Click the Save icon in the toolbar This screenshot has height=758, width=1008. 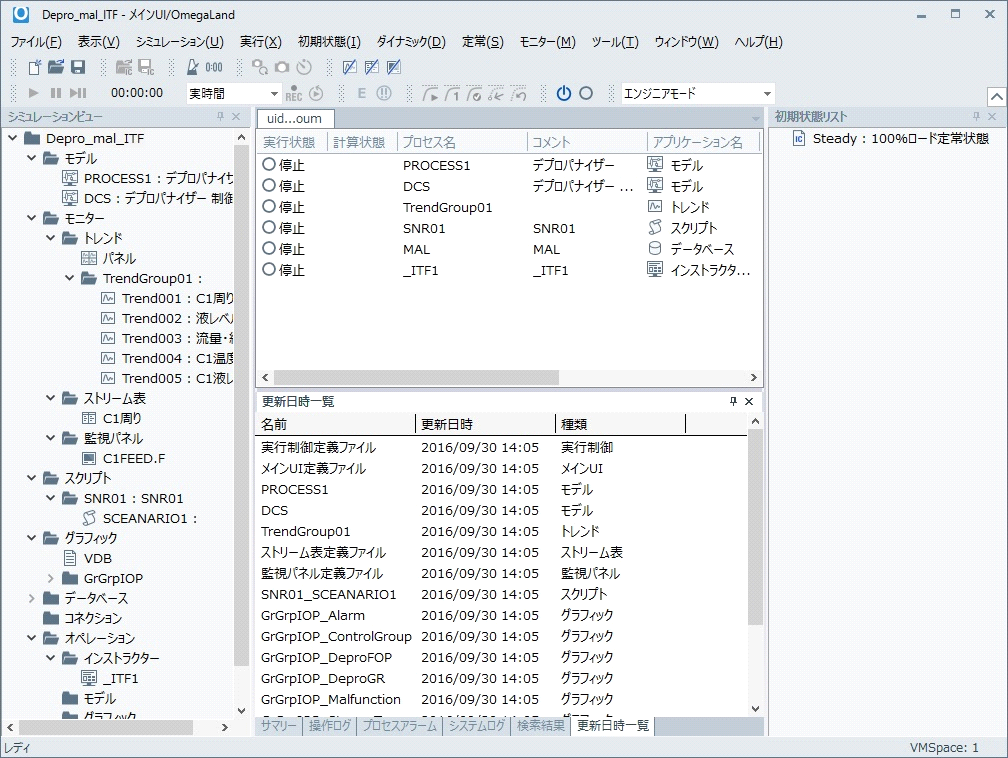click(x=78, y=67)
